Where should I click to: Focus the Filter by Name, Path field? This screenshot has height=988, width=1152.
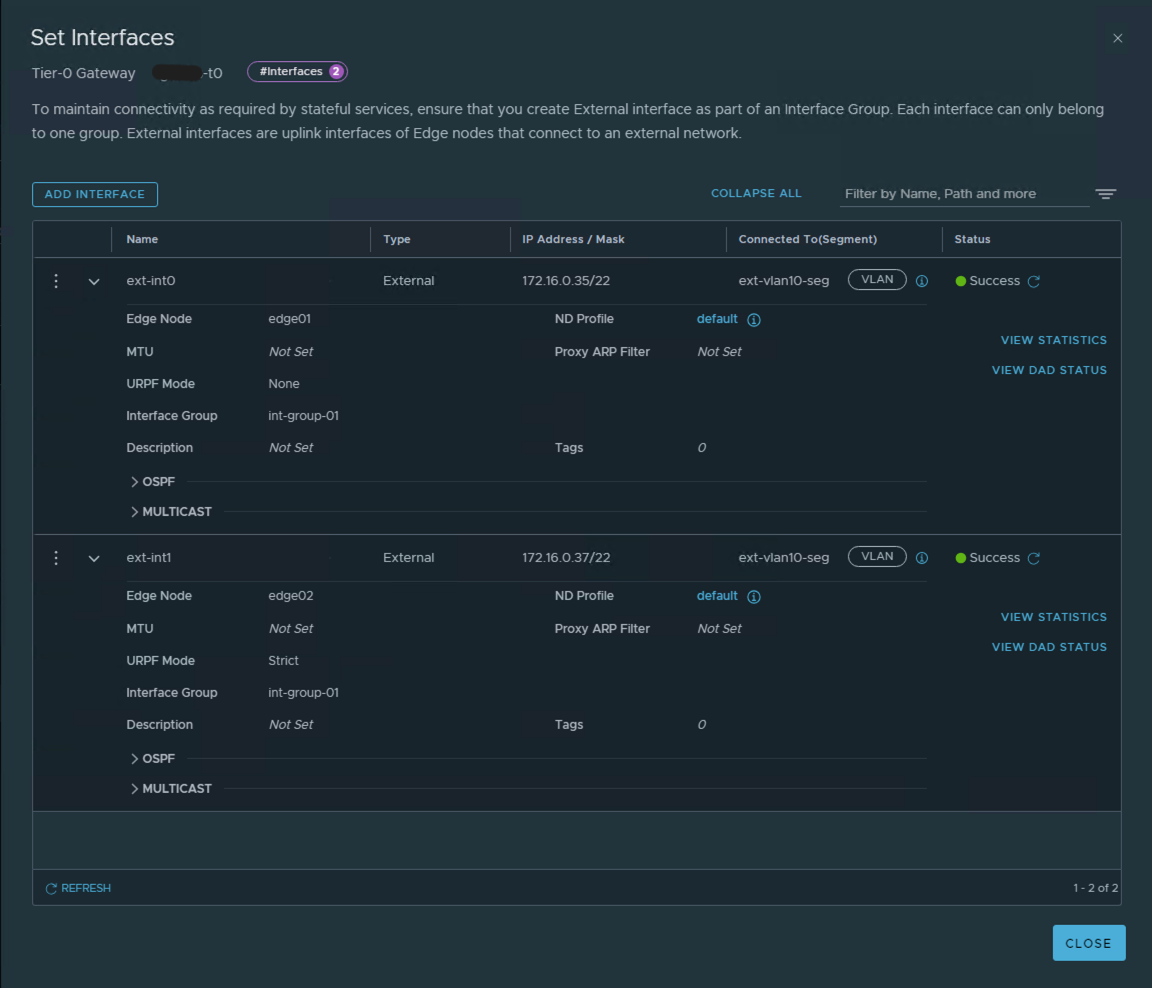point(964,194)
